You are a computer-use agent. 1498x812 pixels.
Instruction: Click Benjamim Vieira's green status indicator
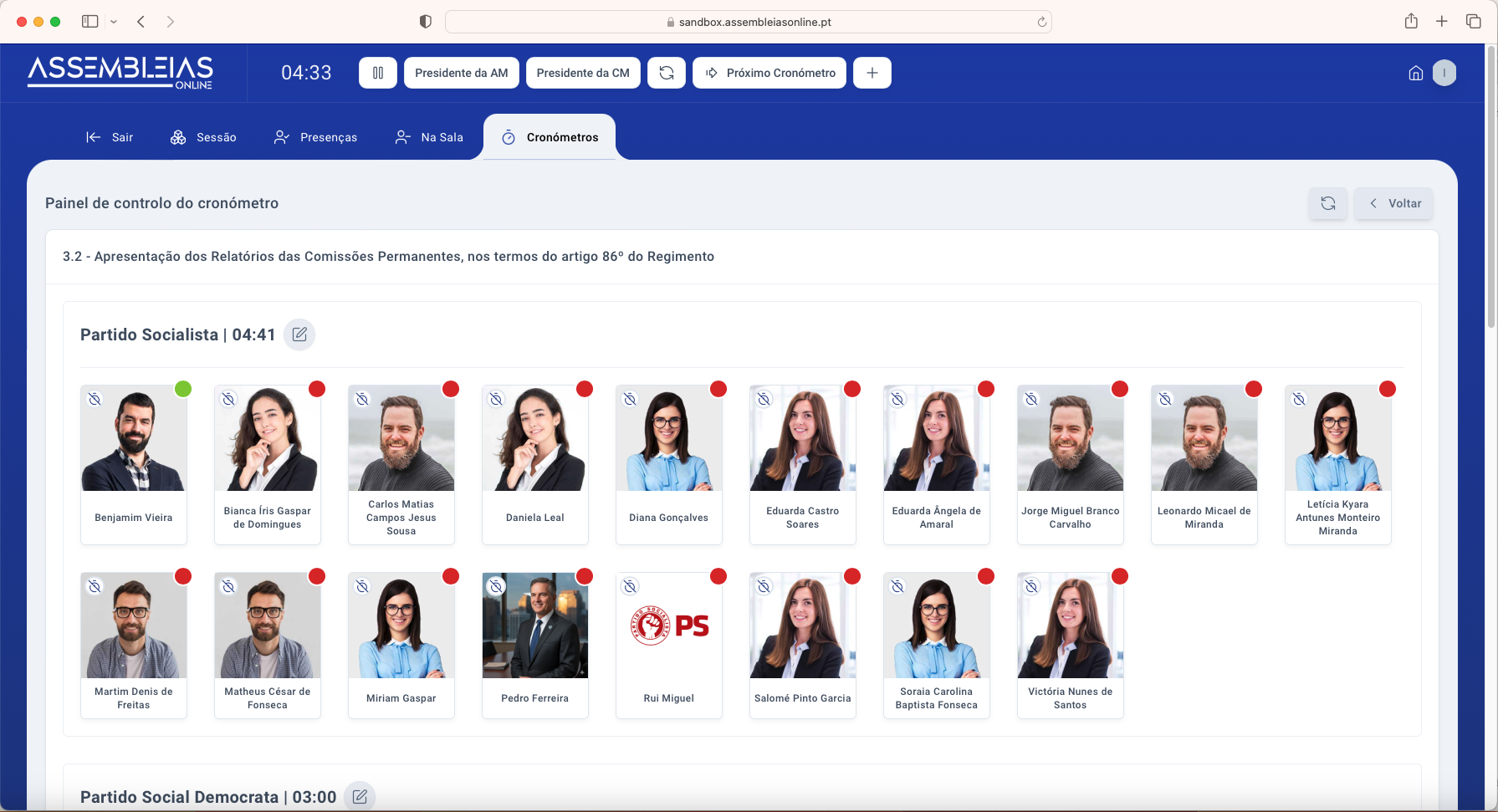point(183,389)
